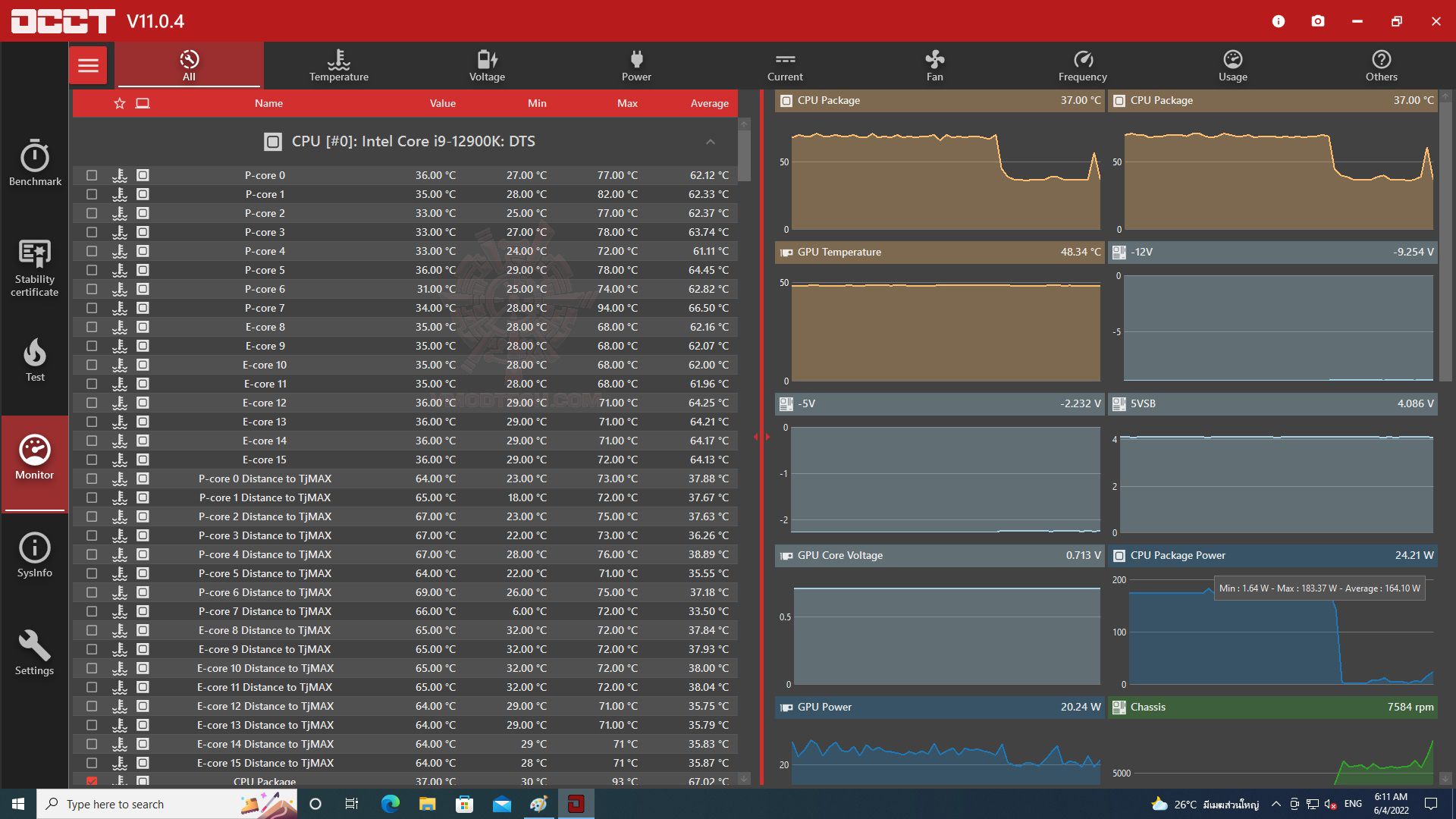Image resolution: width=1456 pixels, height=819 pixels.
Task: Switch to the Temperature tab
Action: click(338, 65)
